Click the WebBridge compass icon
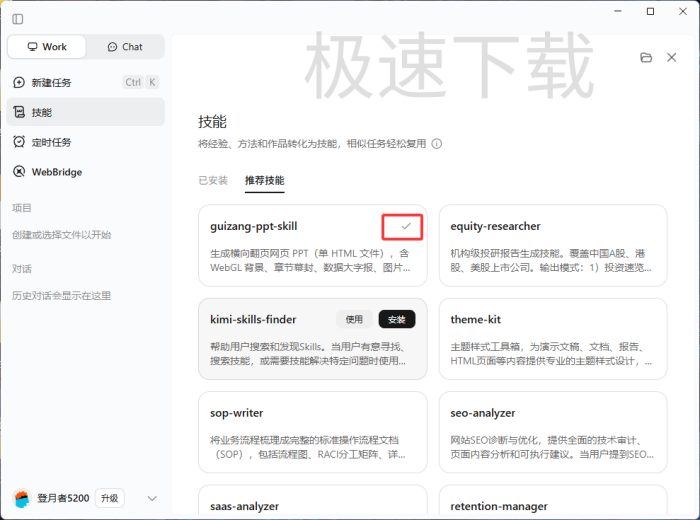This screenshot has width=700, height=520. 19,172
